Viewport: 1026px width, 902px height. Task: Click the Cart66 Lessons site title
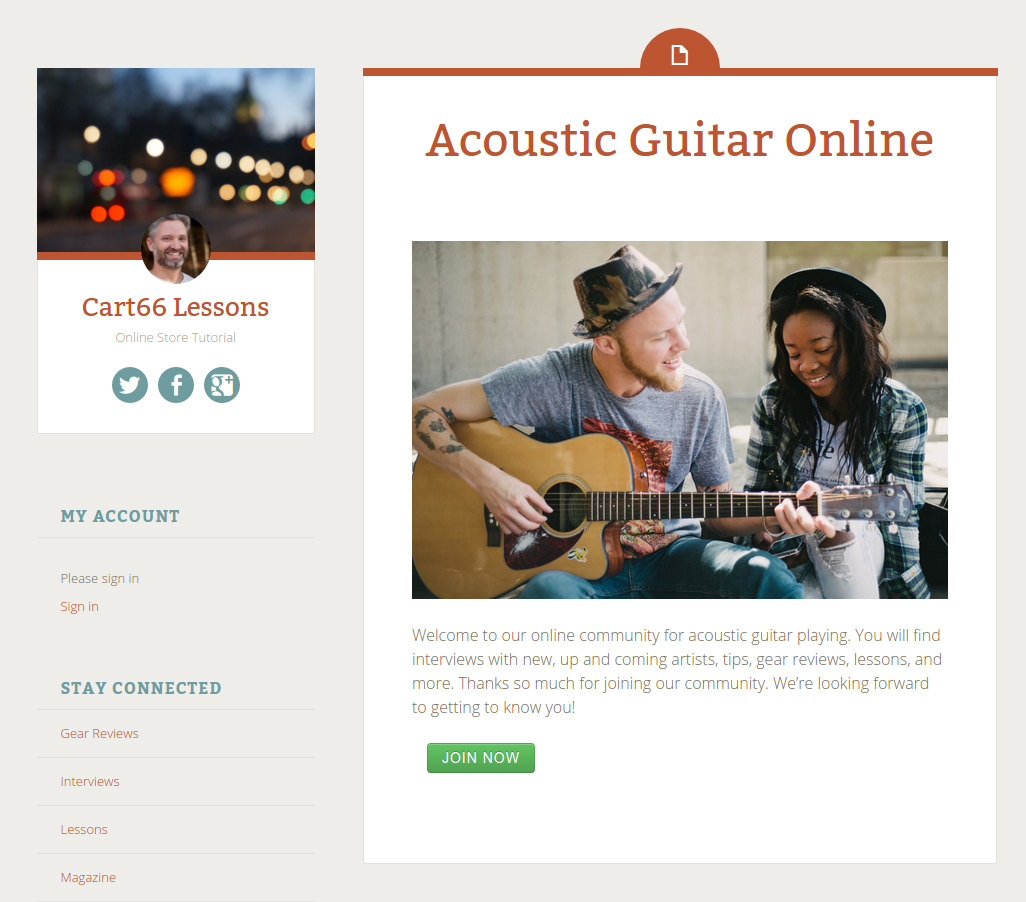[x=175, y=307]
